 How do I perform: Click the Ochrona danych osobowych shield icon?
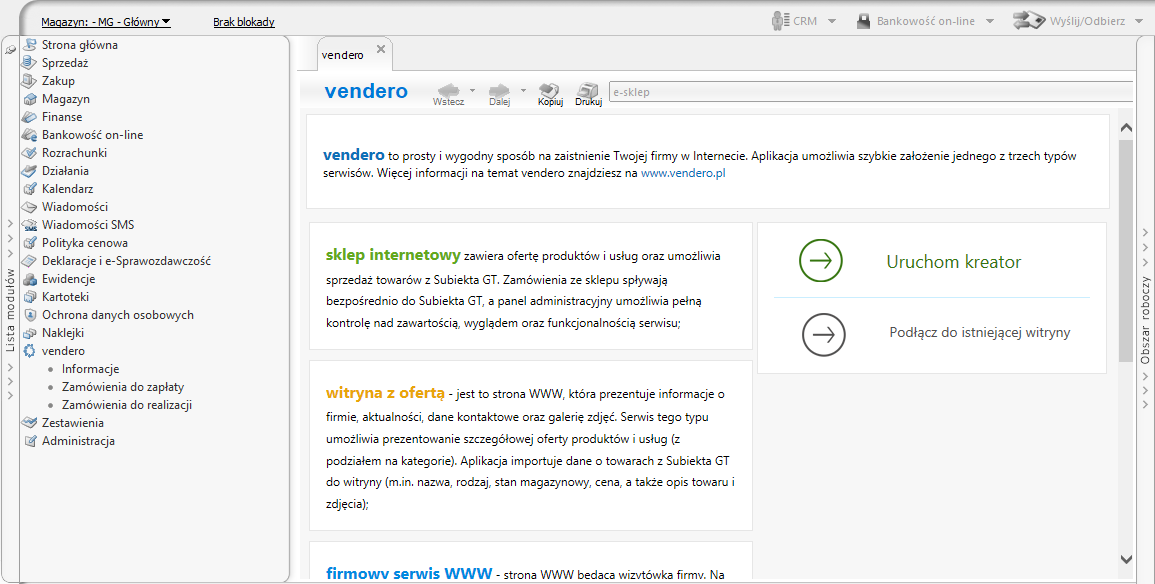coord(29,315)
